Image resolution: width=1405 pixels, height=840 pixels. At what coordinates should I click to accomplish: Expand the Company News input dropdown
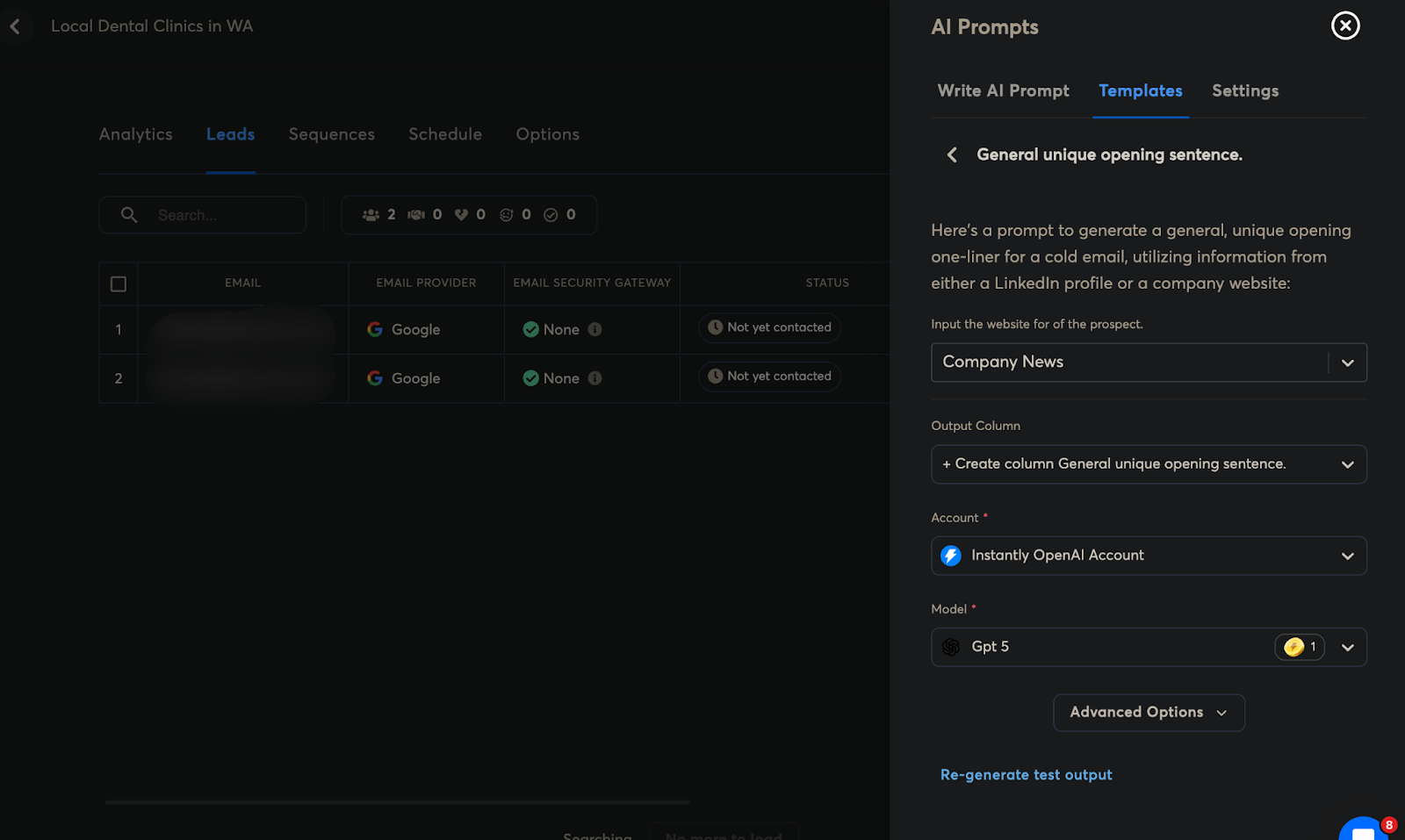(1347, 363)
